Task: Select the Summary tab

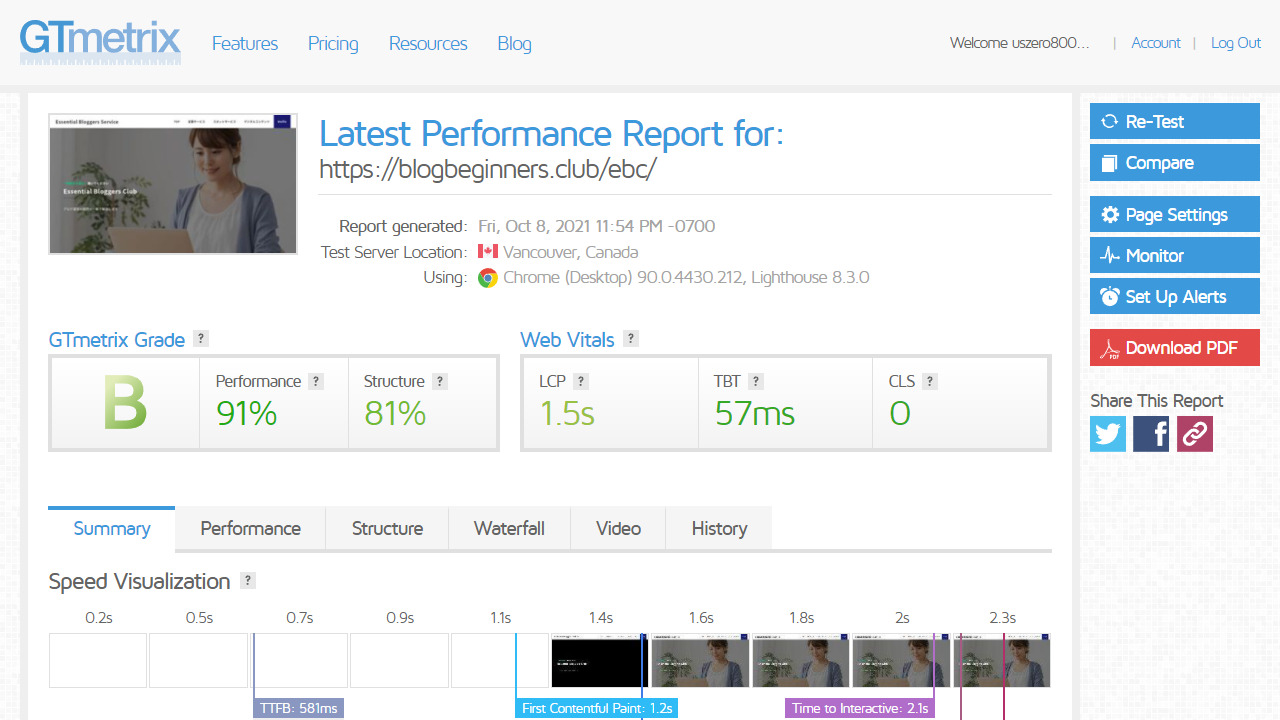Action: point(112,528)
